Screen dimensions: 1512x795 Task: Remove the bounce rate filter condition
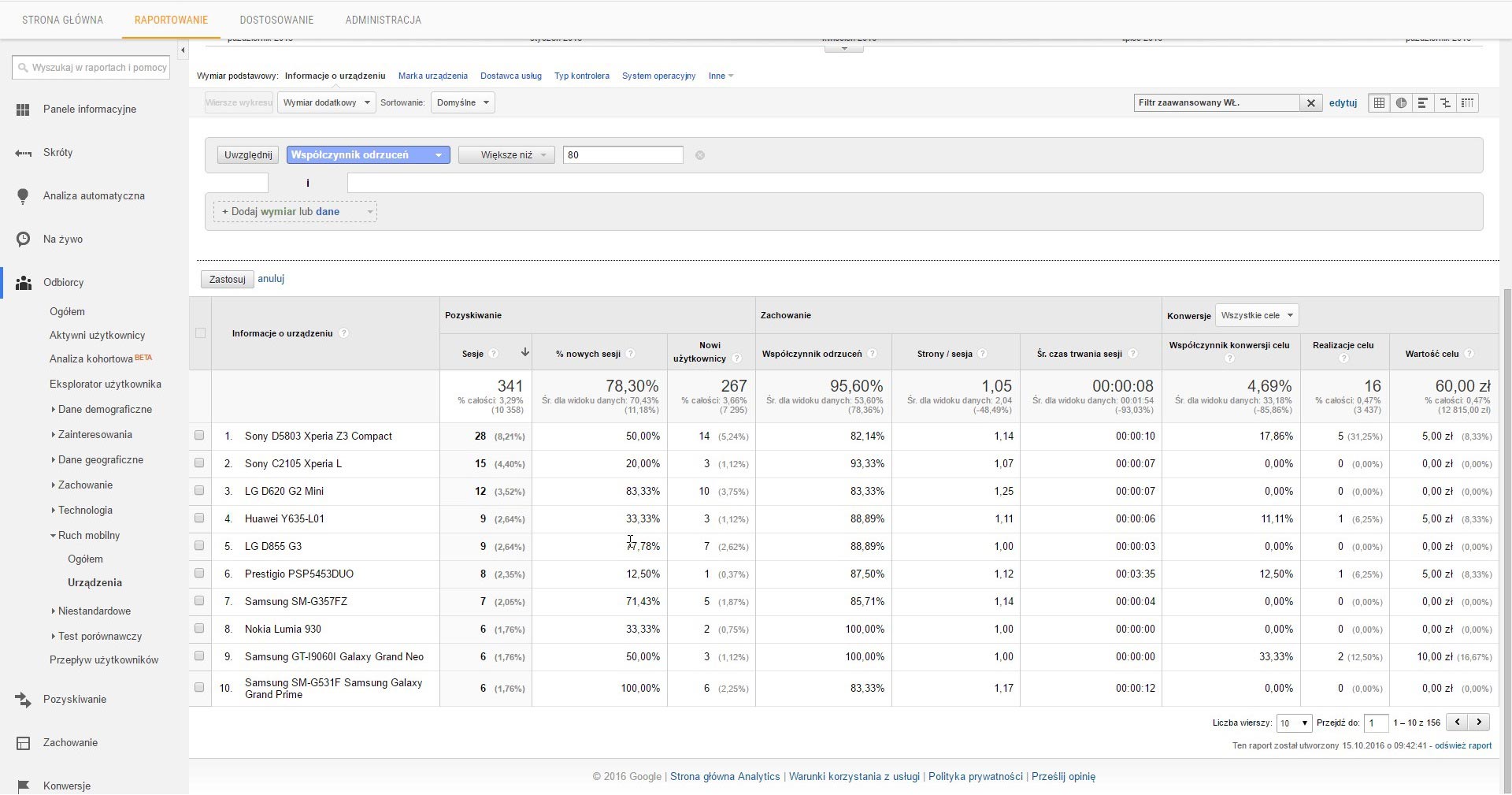(700, 155)
